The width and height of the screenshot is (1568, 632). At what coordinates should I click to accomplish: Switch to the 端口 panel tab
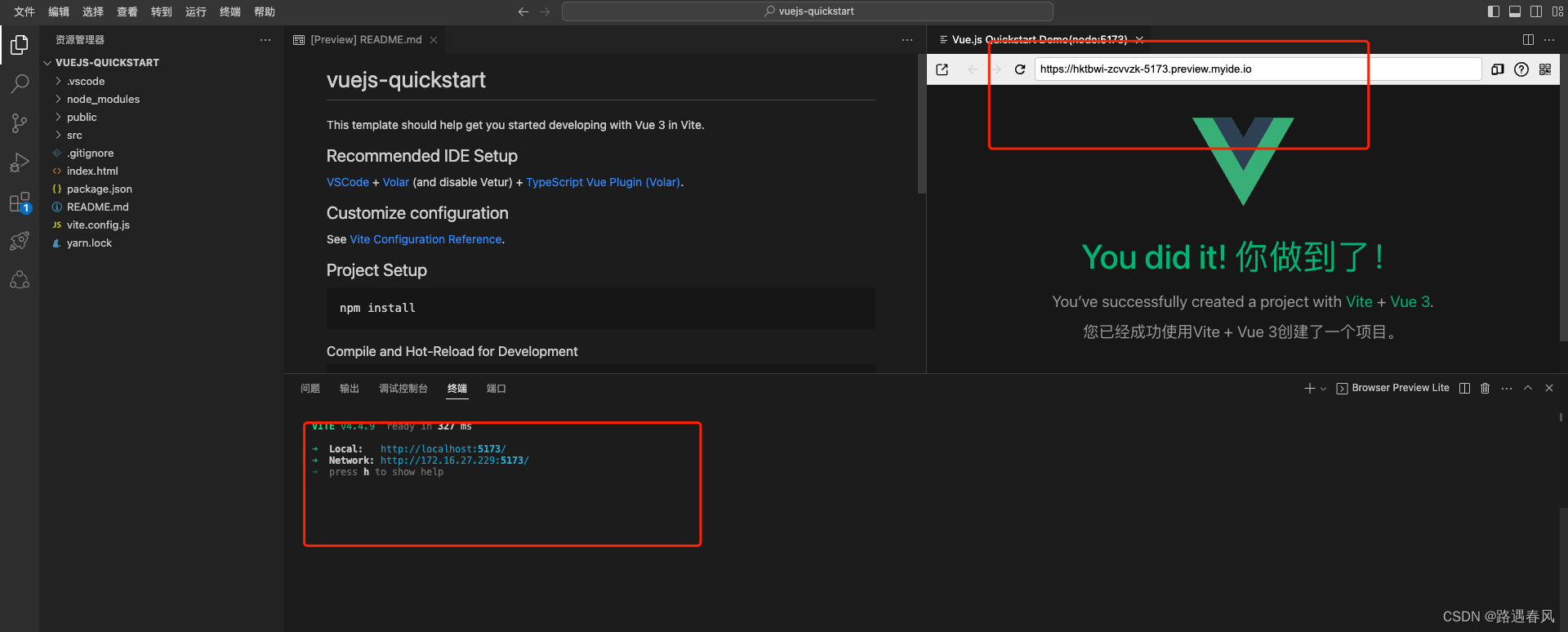497,389
